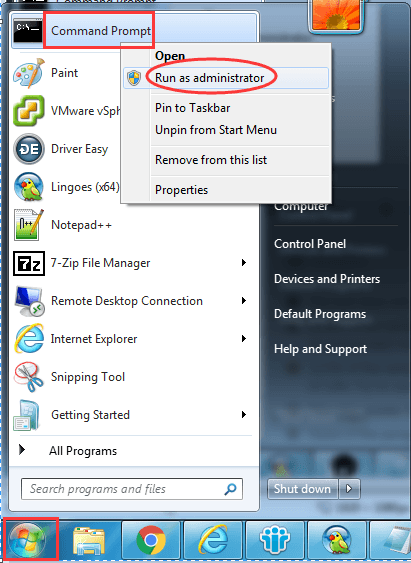Click the Internet Explorer taskbar icon

point(213,540)
